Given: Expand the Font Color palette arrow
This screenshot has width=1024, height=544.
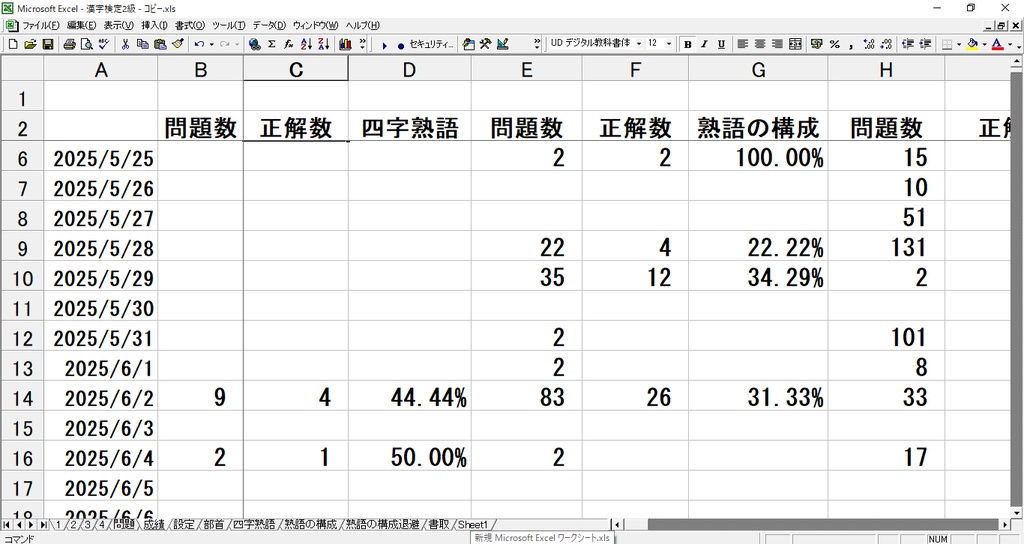Looking at the screenshot, I should [x=1010, y=44].
